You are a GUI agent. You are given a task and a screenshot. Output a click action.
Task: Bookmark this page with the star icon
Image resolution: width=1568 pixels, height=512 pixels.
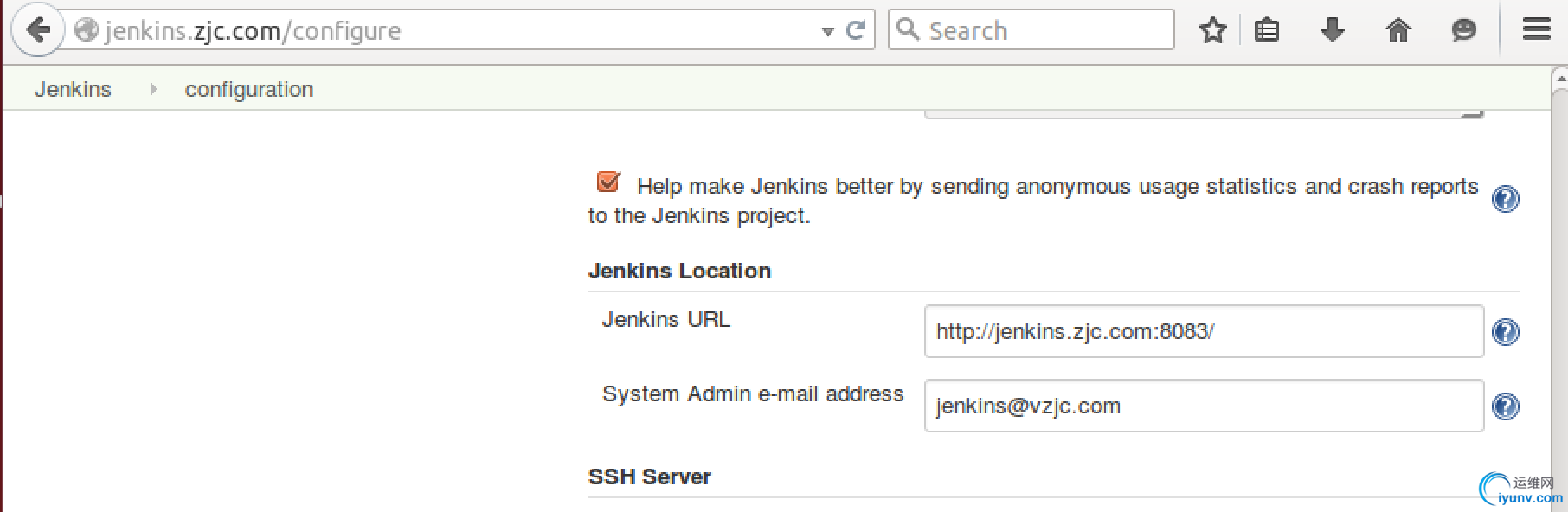(x=1213, y=30)
